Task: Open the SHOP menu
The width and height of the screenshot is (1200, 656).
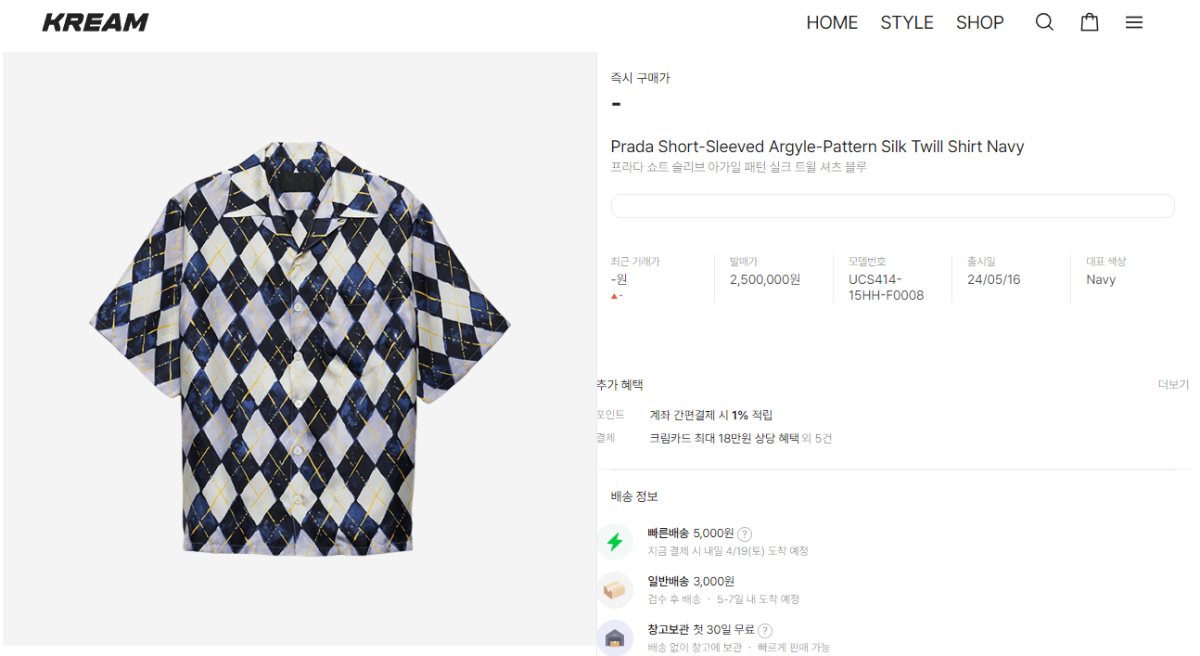Action: coord(980,22)
